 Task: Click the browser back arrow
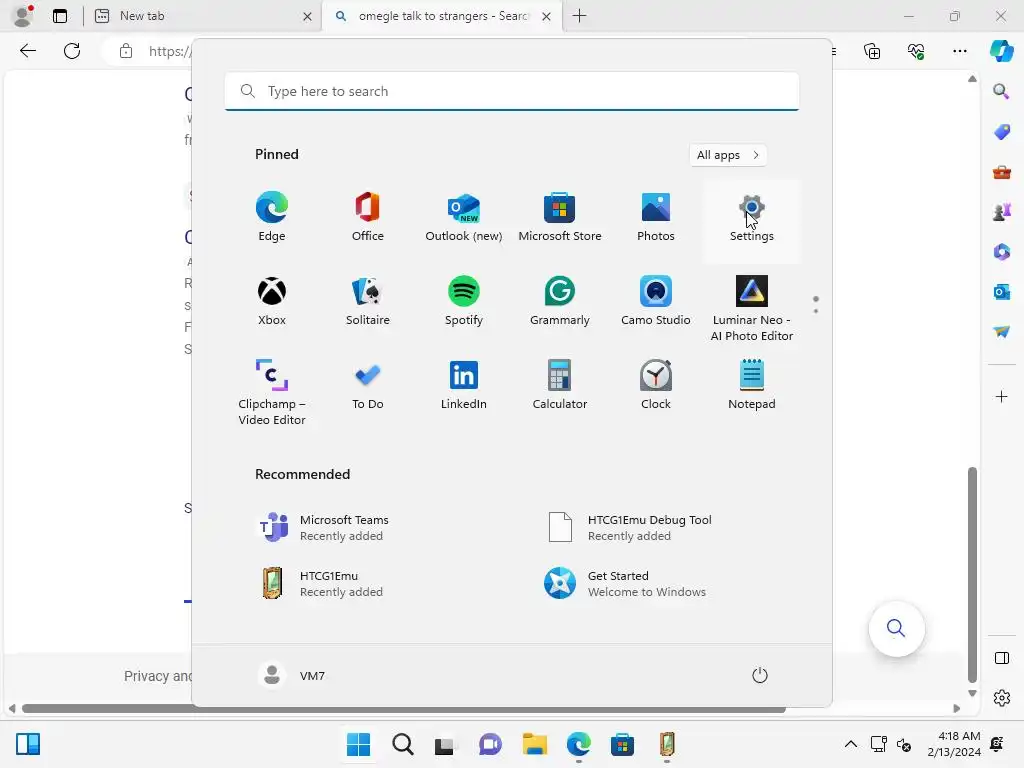point(28,51)
